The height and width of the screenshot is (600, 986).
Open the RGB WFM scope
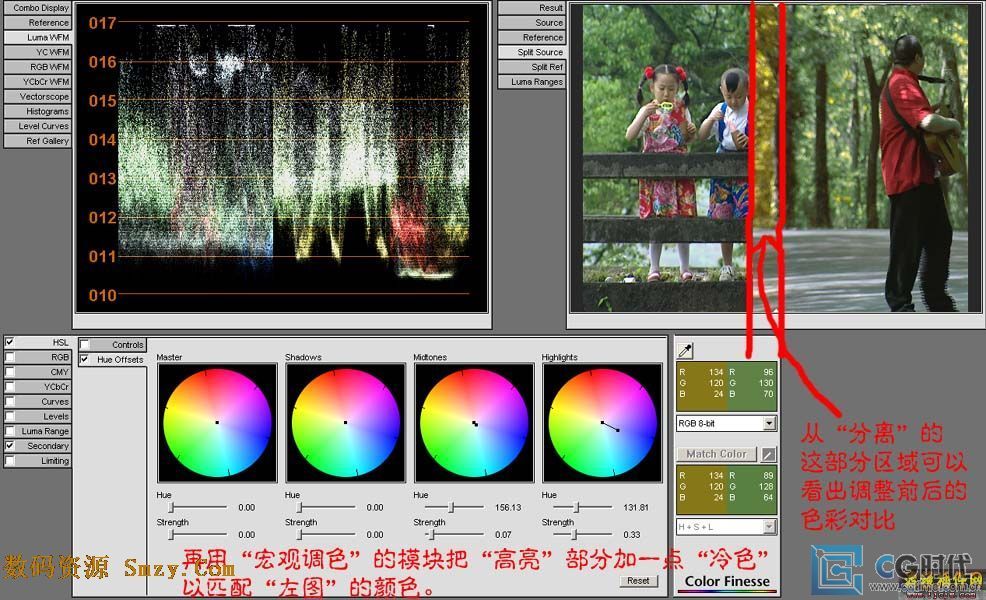pos(37,67)
